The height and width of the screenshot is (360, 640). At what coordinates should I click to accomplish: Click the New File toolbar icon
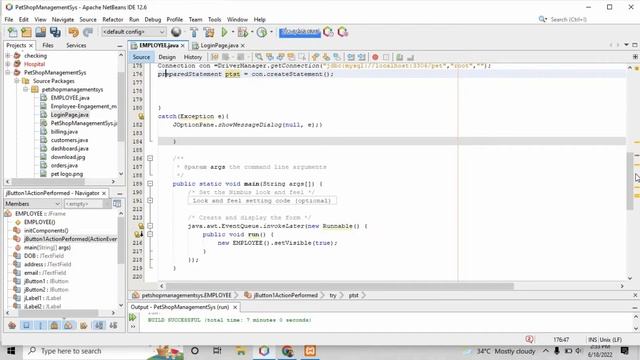pos(13,32)
